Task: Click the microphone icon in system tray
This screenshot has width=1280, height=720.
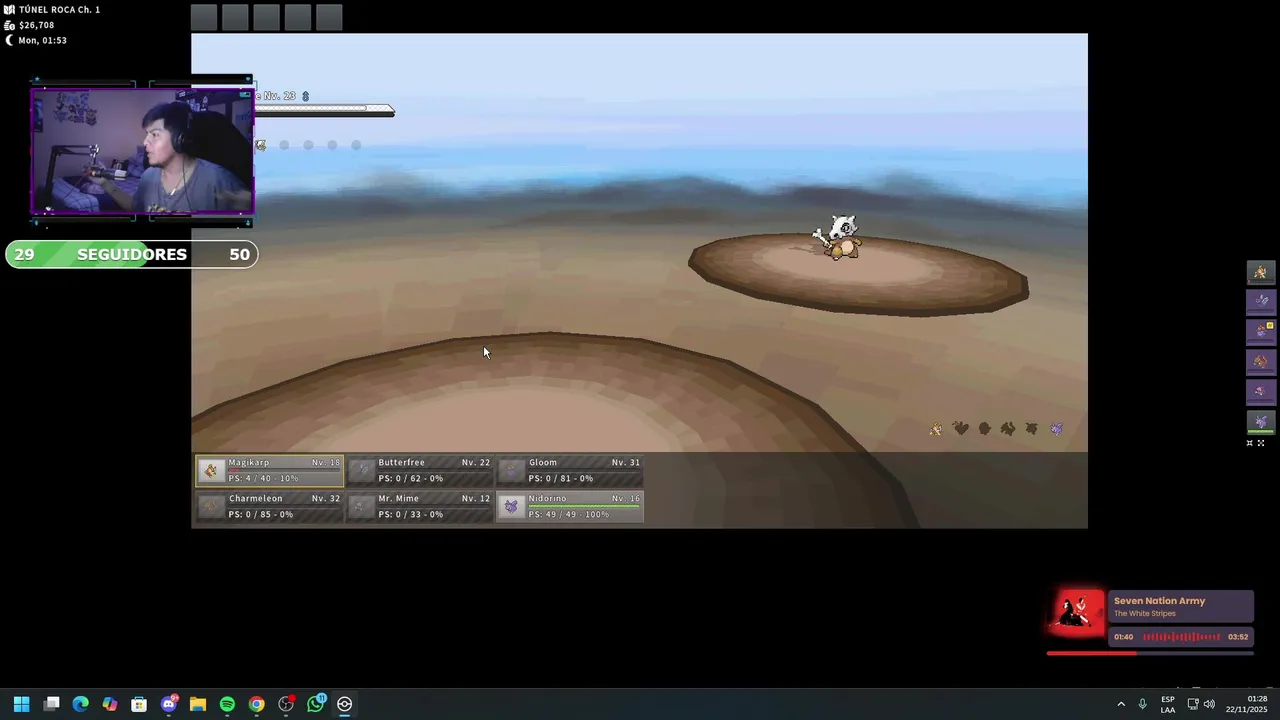Action: click(x=1143, y=704)
